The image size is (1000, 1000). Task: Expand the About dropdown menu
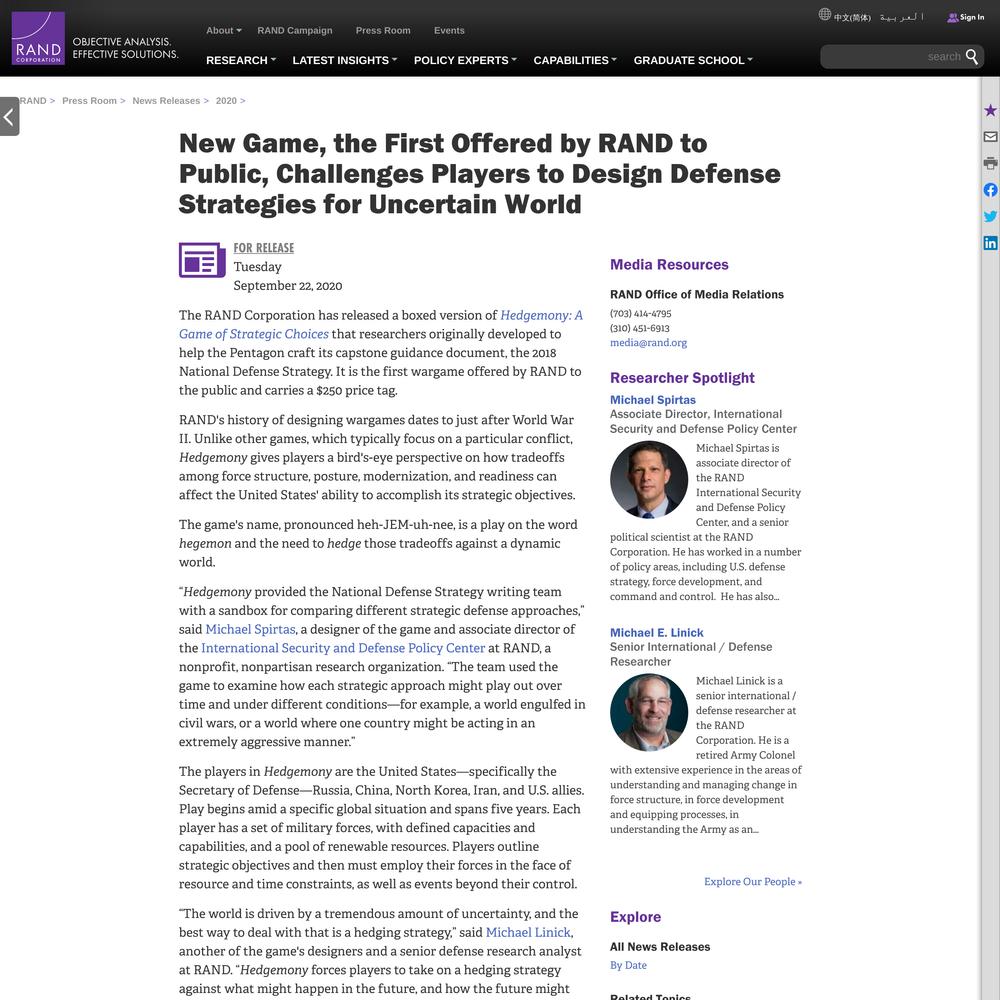click(223, 30)
